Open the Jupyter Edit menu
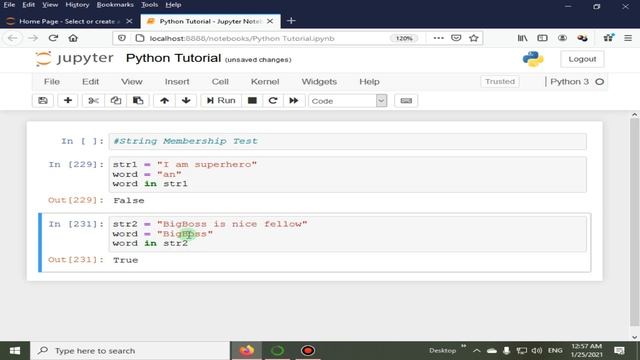This screenshot has height=360, width=640. [91, 82]
